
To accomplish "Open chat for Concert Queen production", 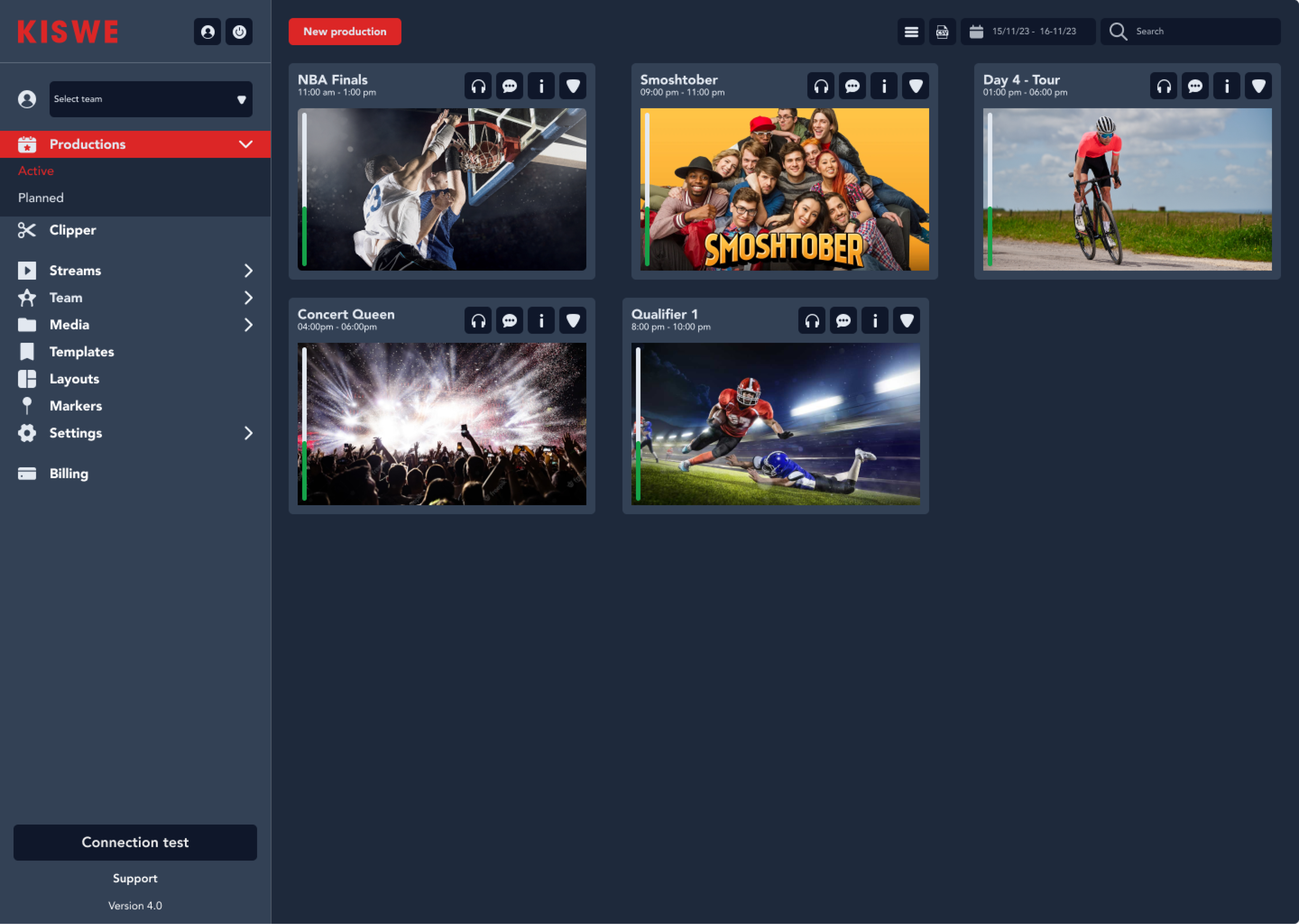I will (x=509, y=320).
